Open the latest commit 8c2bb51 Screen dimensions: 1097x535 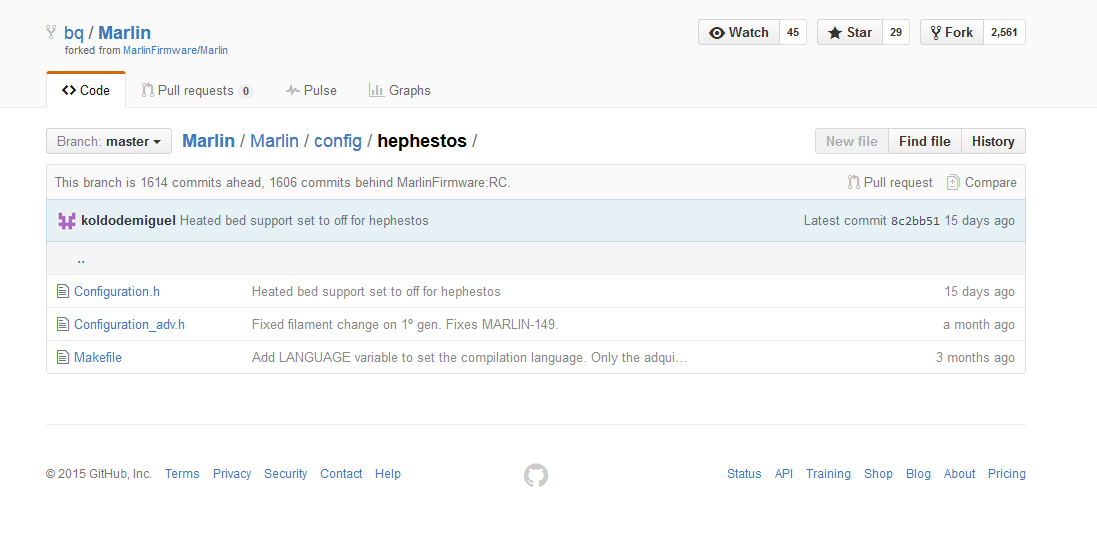915,221
